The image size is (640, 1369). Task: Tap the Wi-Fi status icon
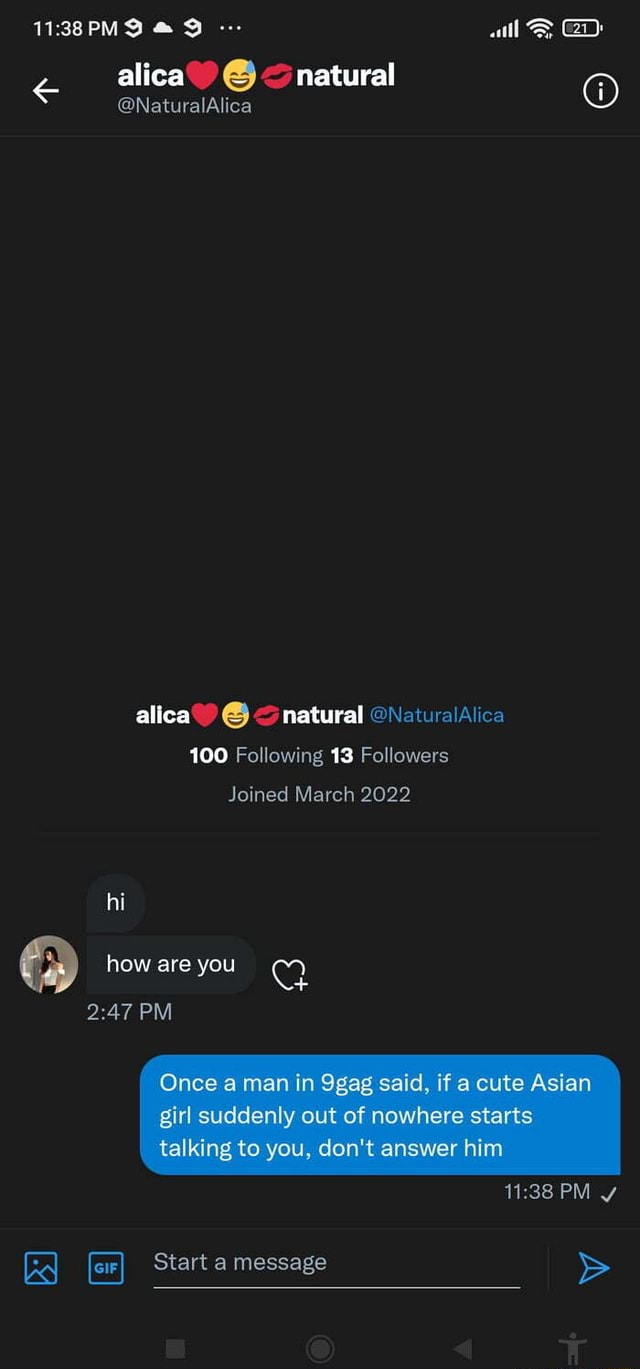(542, 29)
